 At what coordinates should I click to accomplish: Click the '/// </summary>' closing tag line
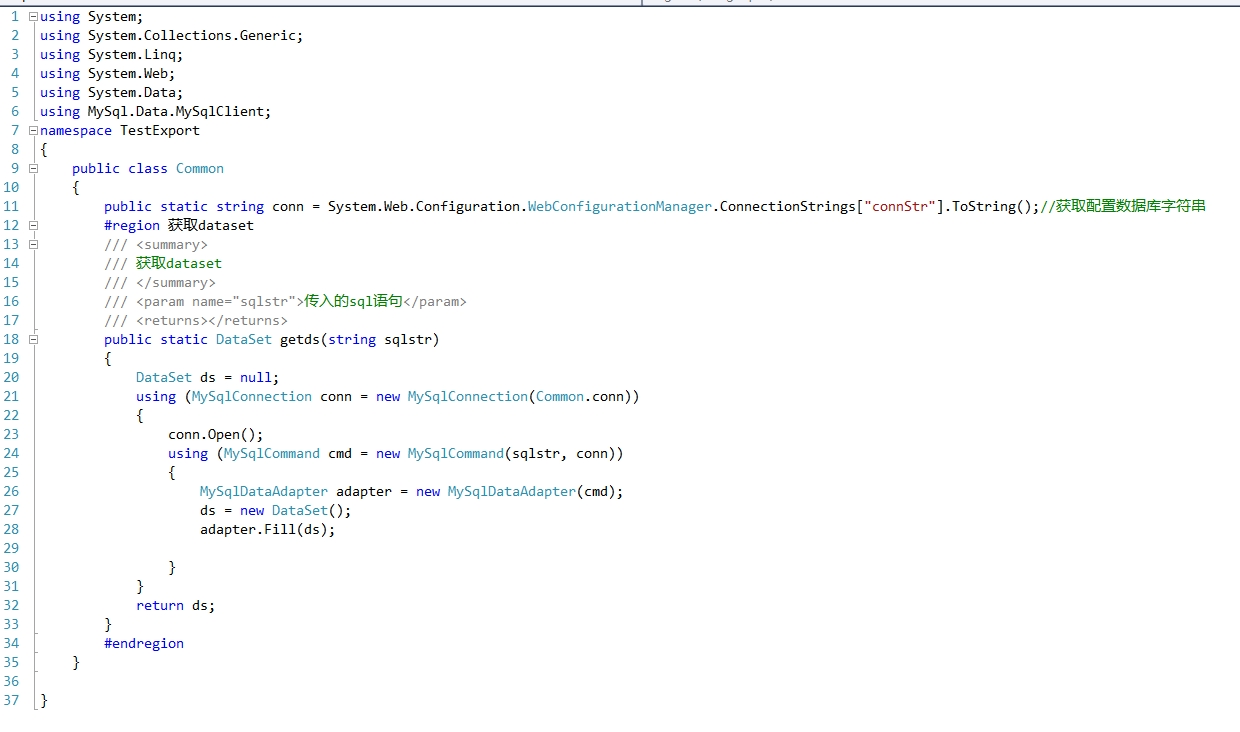coord(160,282)
